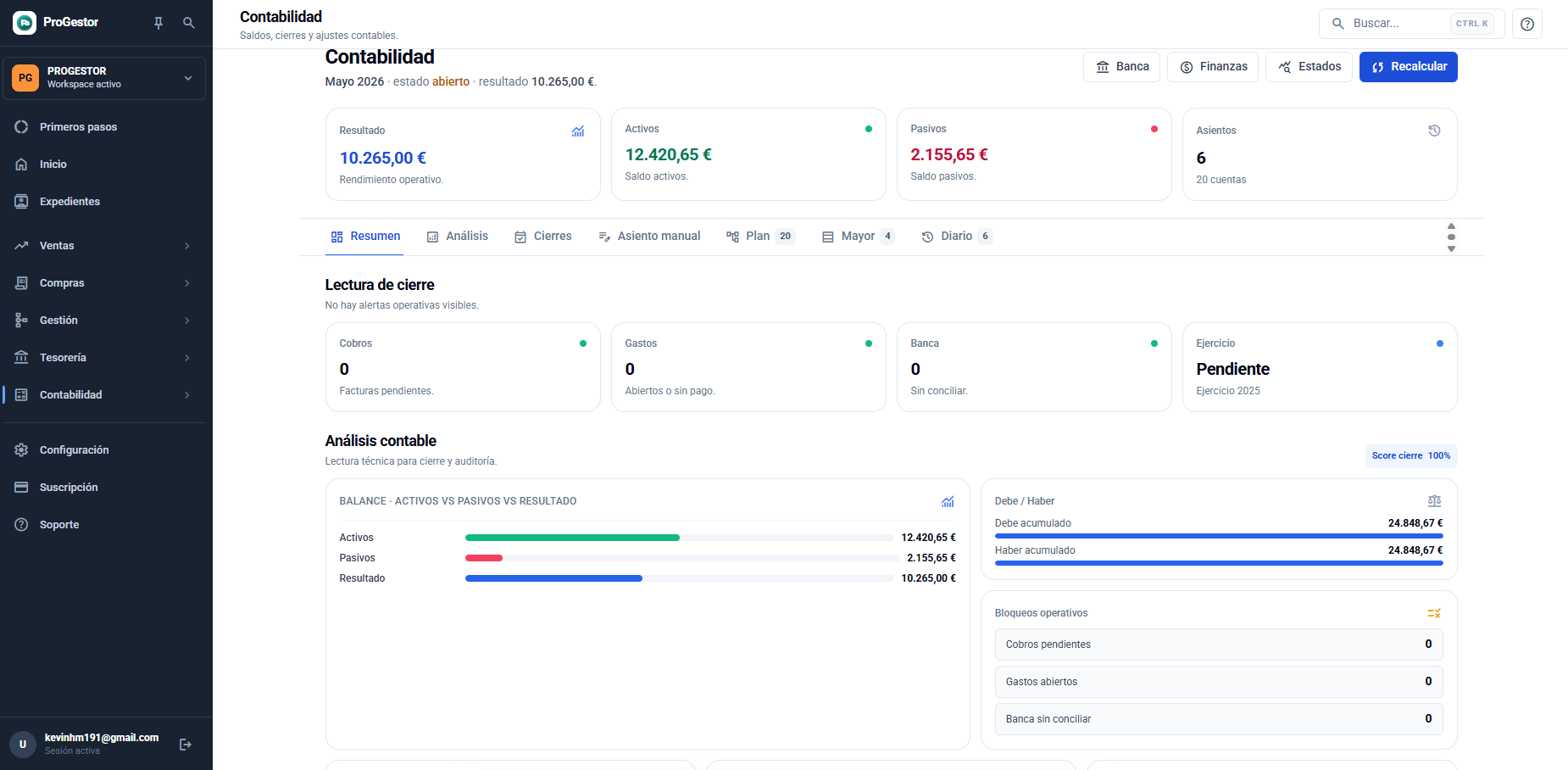Click the blue Resultado progress bar
This screenshot has width=1568, height=770.
[x=553, y=578]
